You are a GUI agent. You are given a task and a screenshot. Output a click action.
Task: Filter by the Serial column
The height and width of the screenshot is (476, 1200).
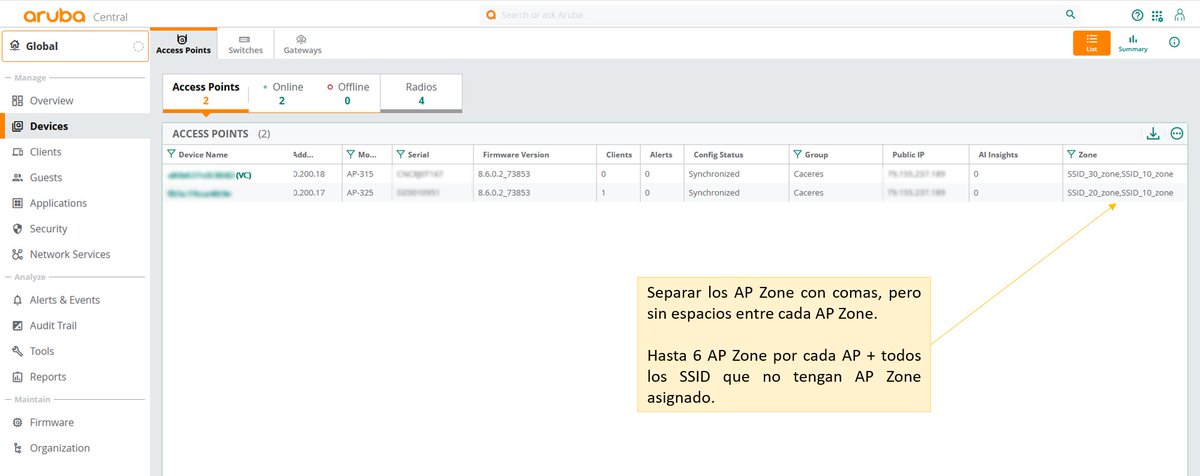[x=400, y=155]
